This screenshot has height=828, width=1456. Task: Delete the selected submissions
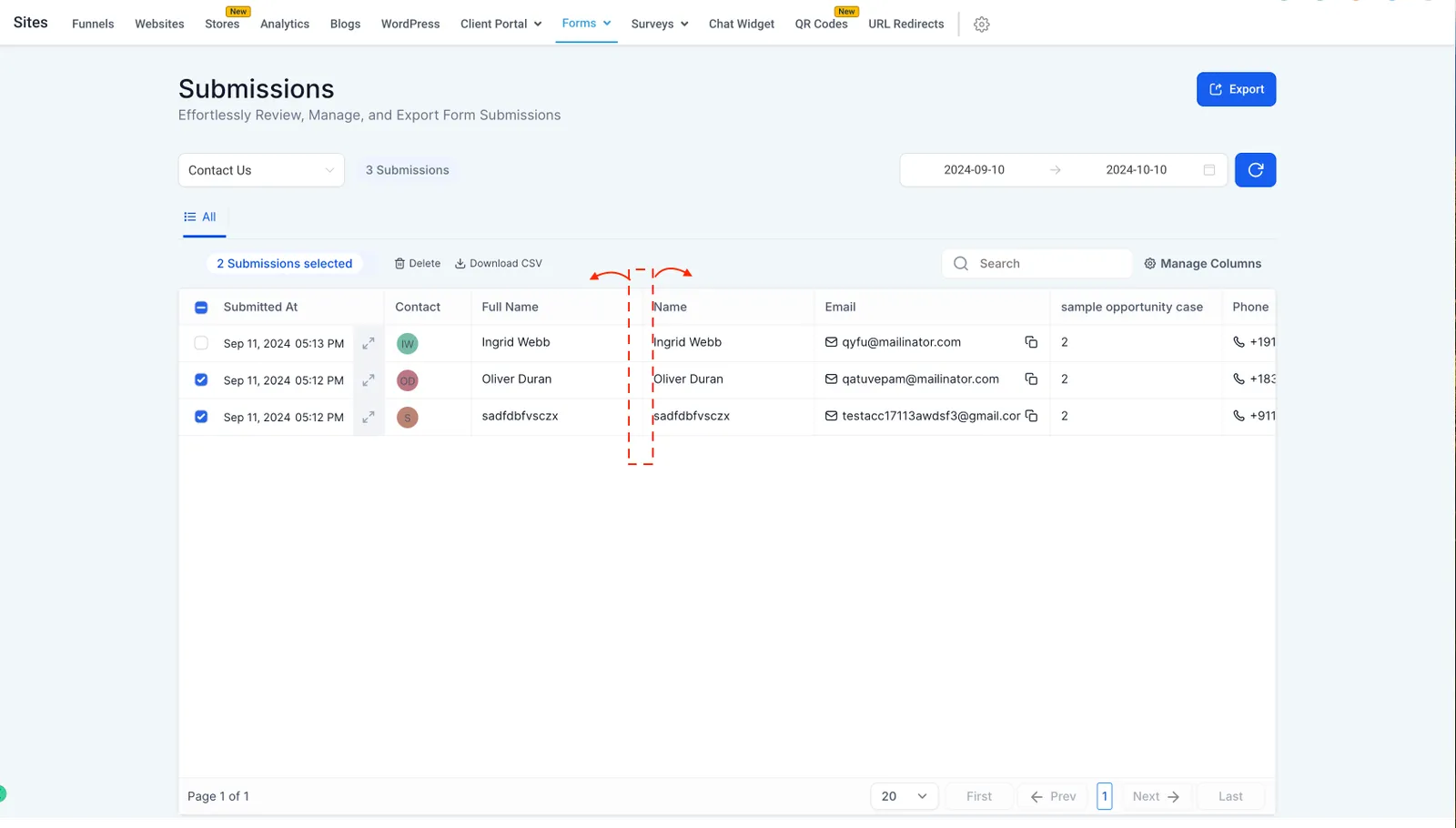[418, 264]
